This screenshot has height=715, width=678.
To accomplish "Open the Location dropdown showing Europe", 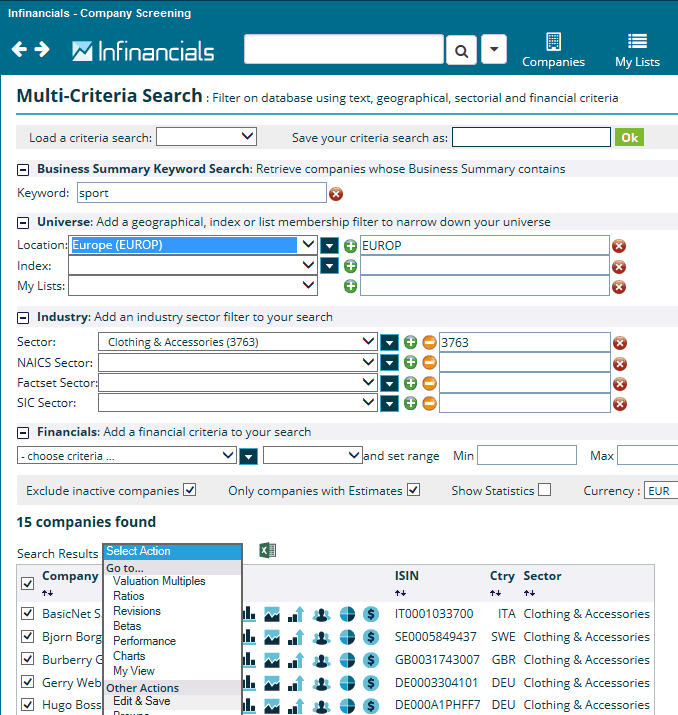I will point(193,245).
